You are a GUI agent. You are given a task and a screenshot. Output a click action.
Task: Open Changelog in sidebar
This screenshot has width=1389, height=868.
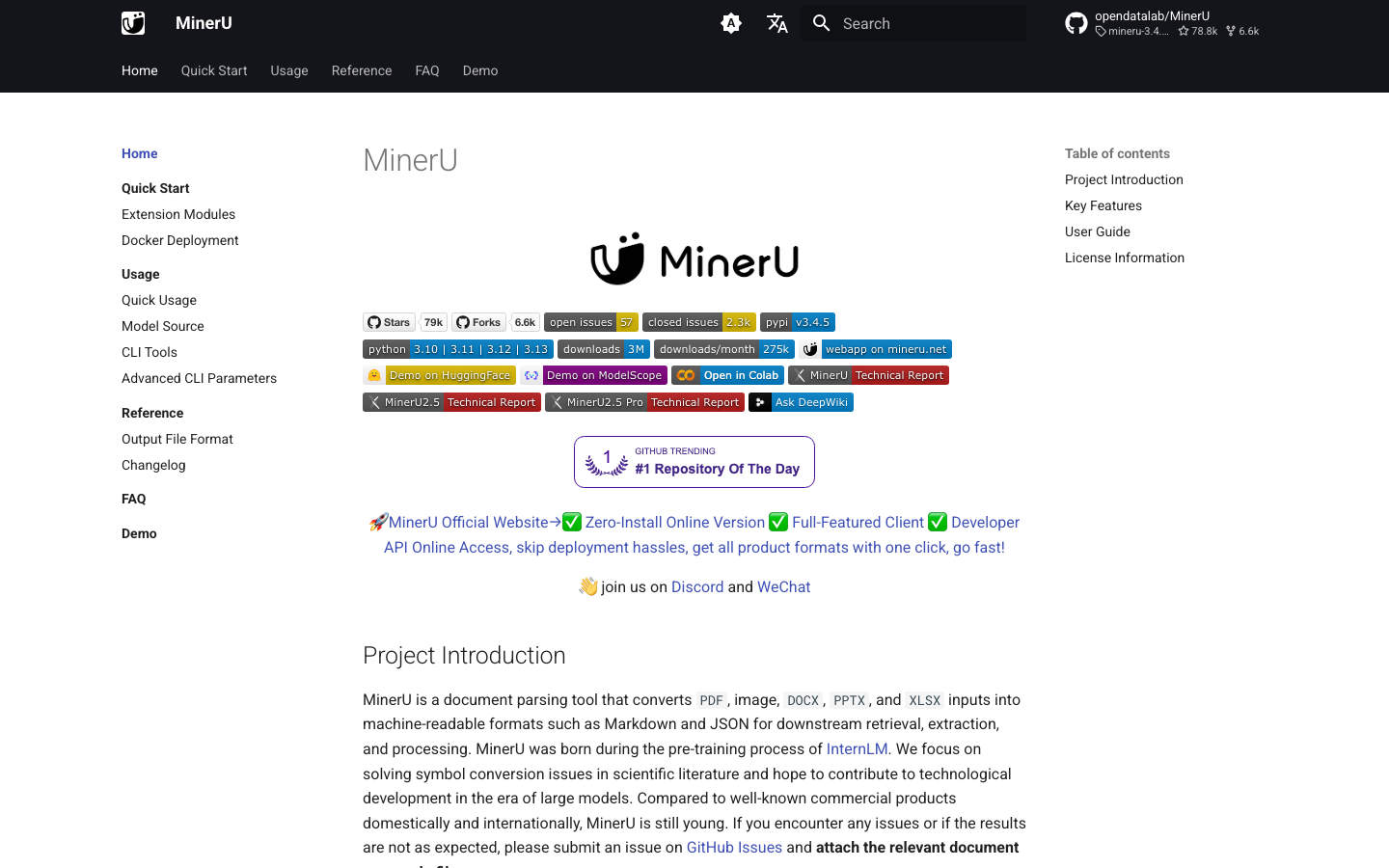153,465
